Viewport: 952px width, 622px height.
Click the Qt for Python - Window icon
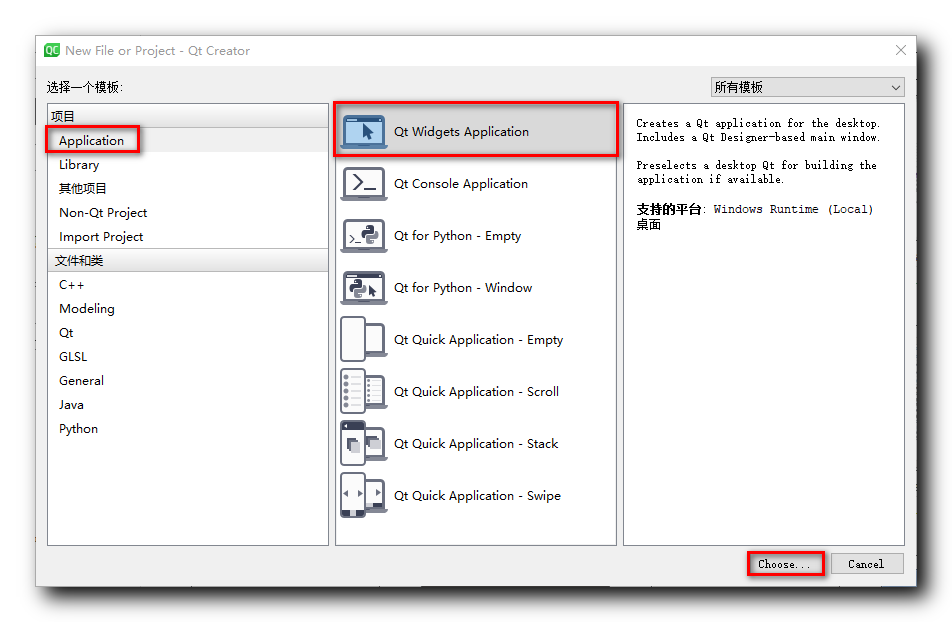pyautogui.click(x=364, y=288)
